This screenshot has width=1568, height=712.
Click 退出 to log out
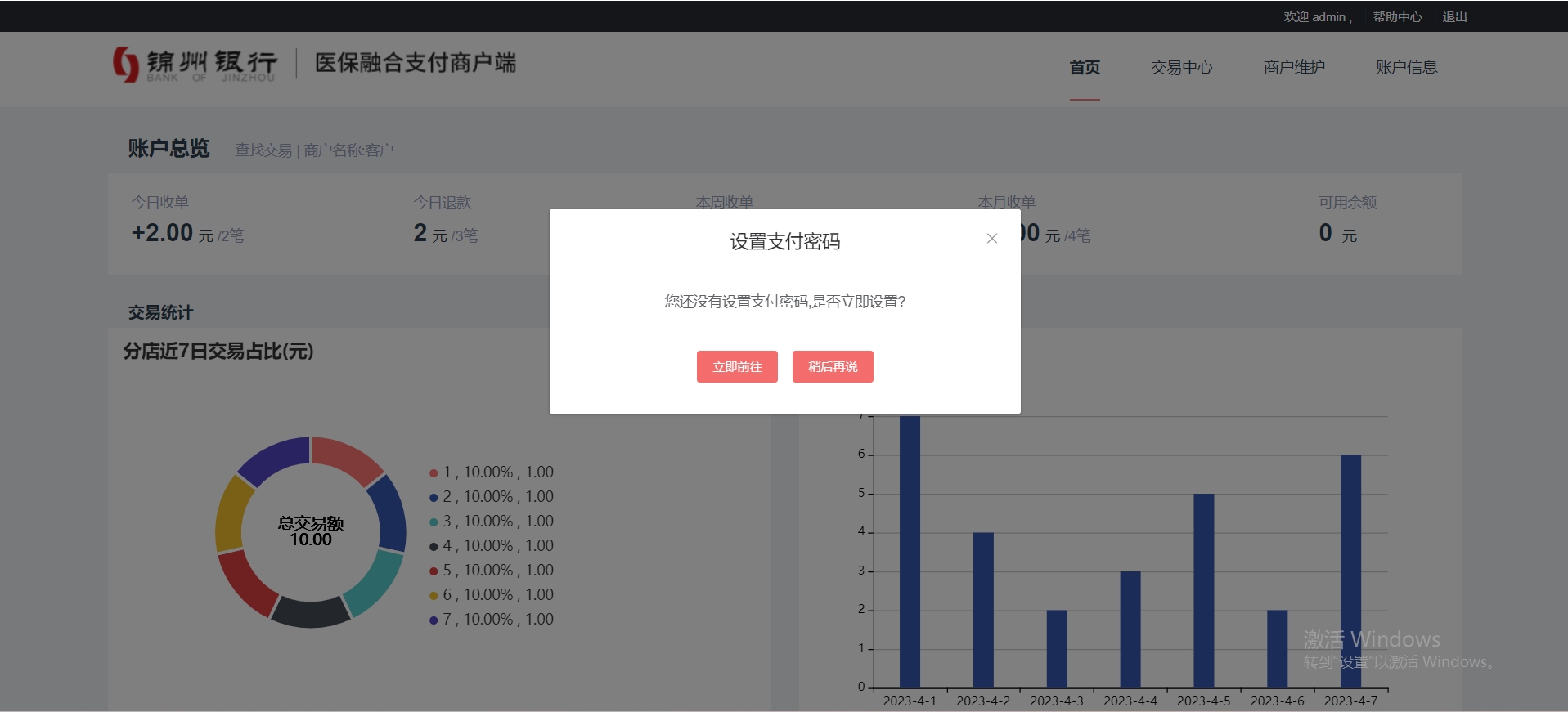point(1454,16)
